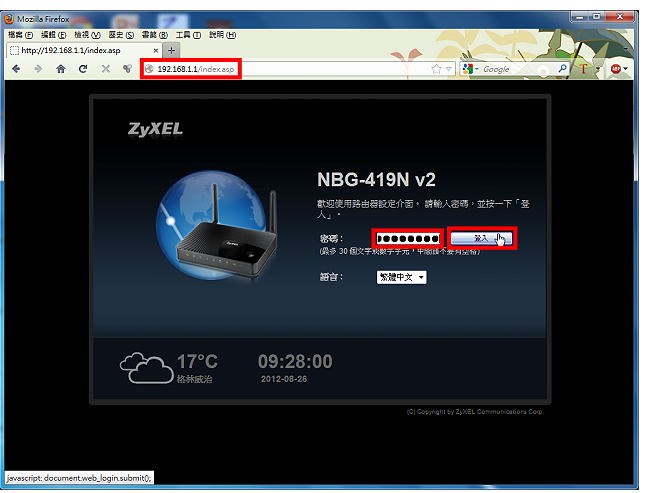Go forward with the forward arrow

(38, 69)
